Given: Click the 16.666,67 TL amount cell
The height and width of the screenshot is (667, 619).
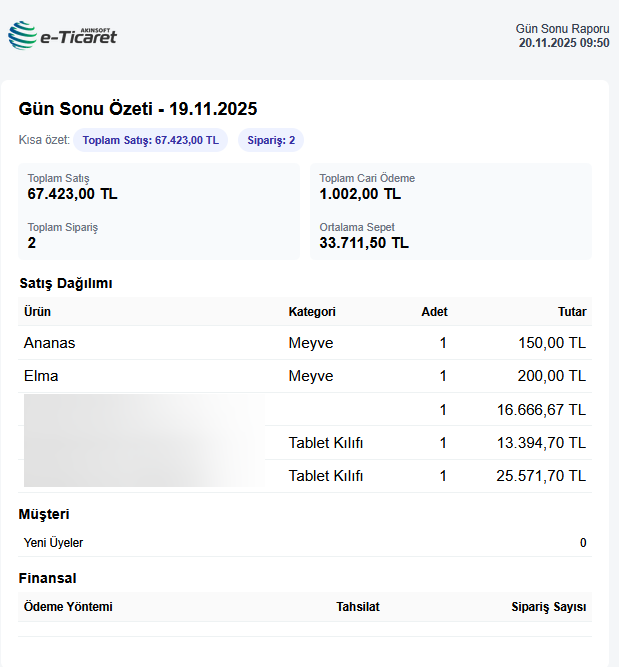Looking at the screenshot, I should coord(541,410).
